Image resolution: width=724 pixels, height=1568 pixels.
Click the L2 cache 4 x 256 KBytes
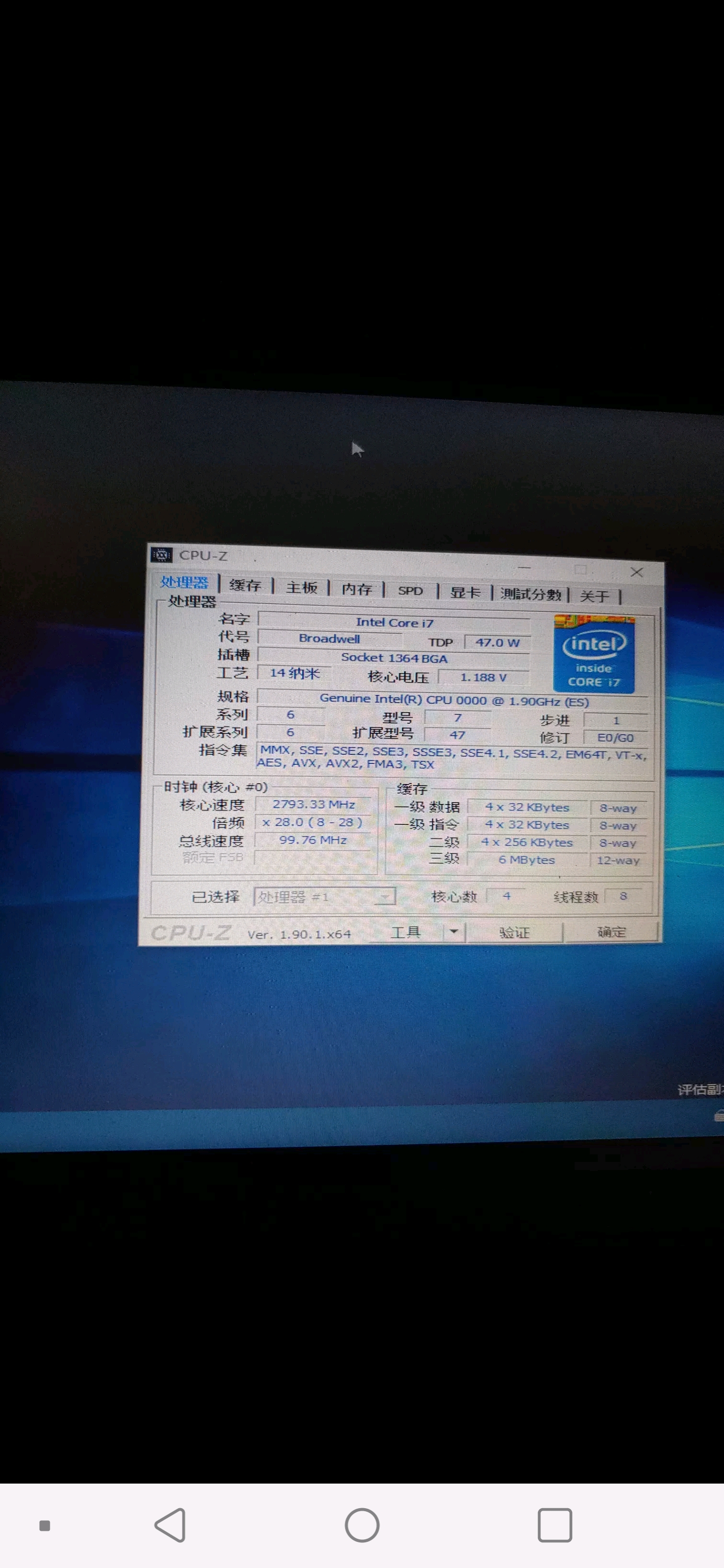[527, 842]
